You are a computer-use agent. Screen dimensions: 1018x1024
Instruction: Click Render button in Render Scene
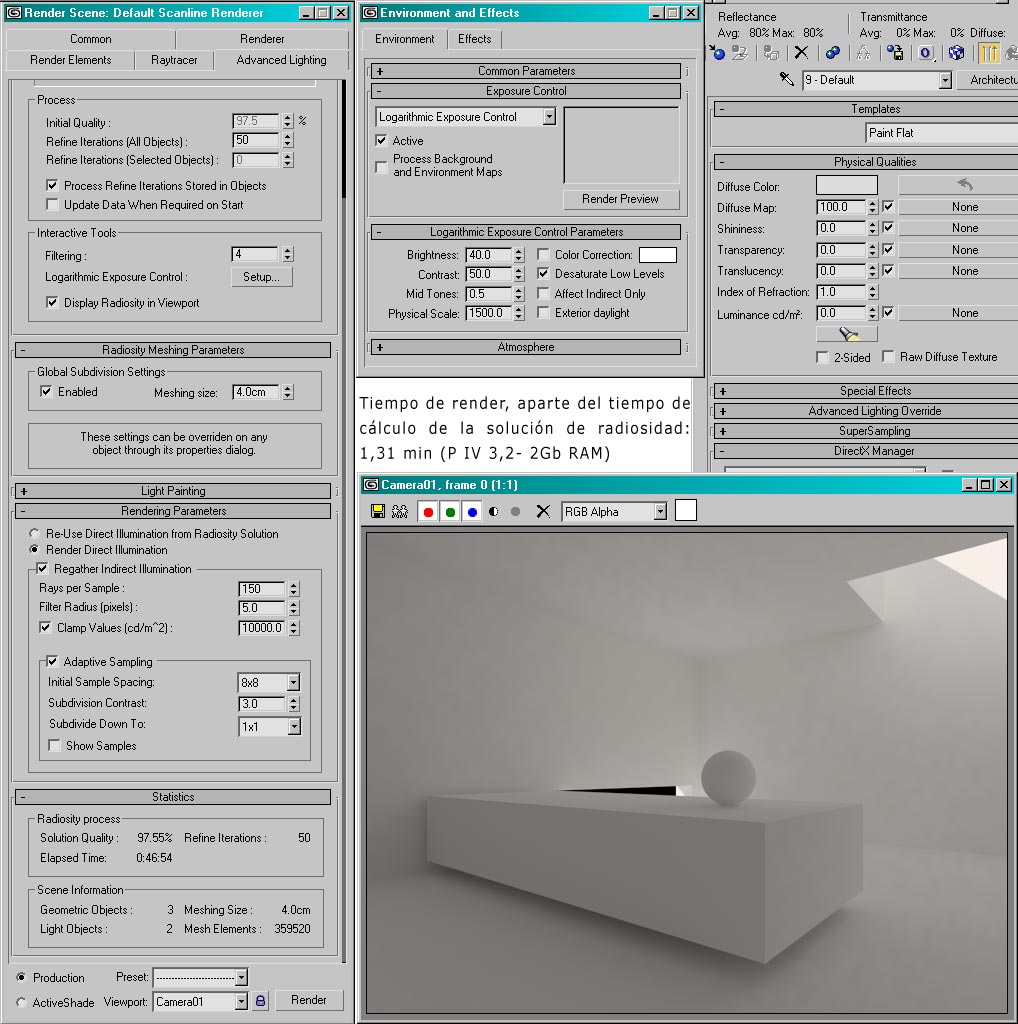pos(308,1000)
